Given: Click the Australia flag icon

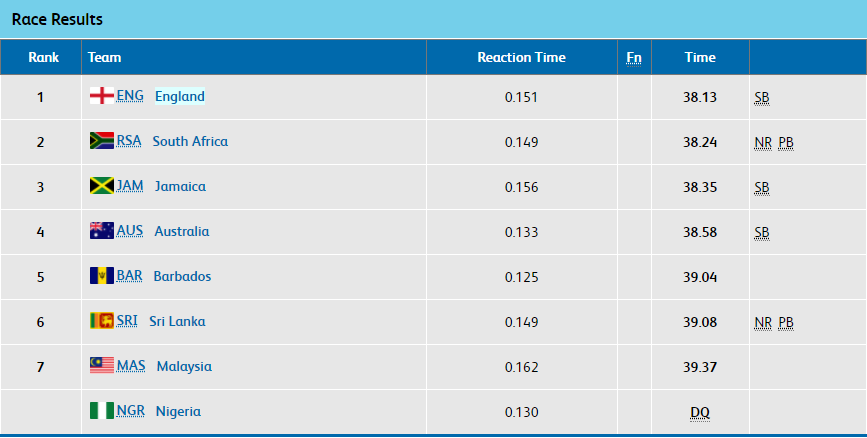Looking at the screenshot, I should [x=102, y=231].
